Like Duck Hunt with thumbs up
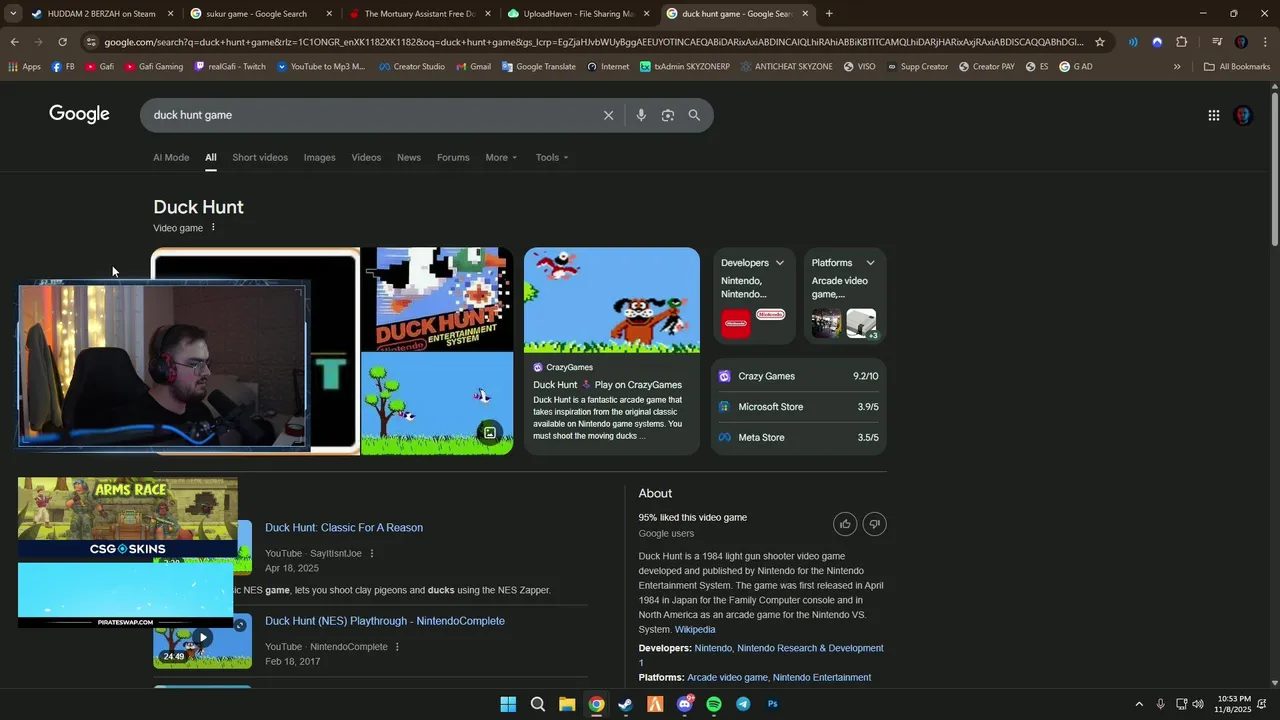 tap(845, 524)
